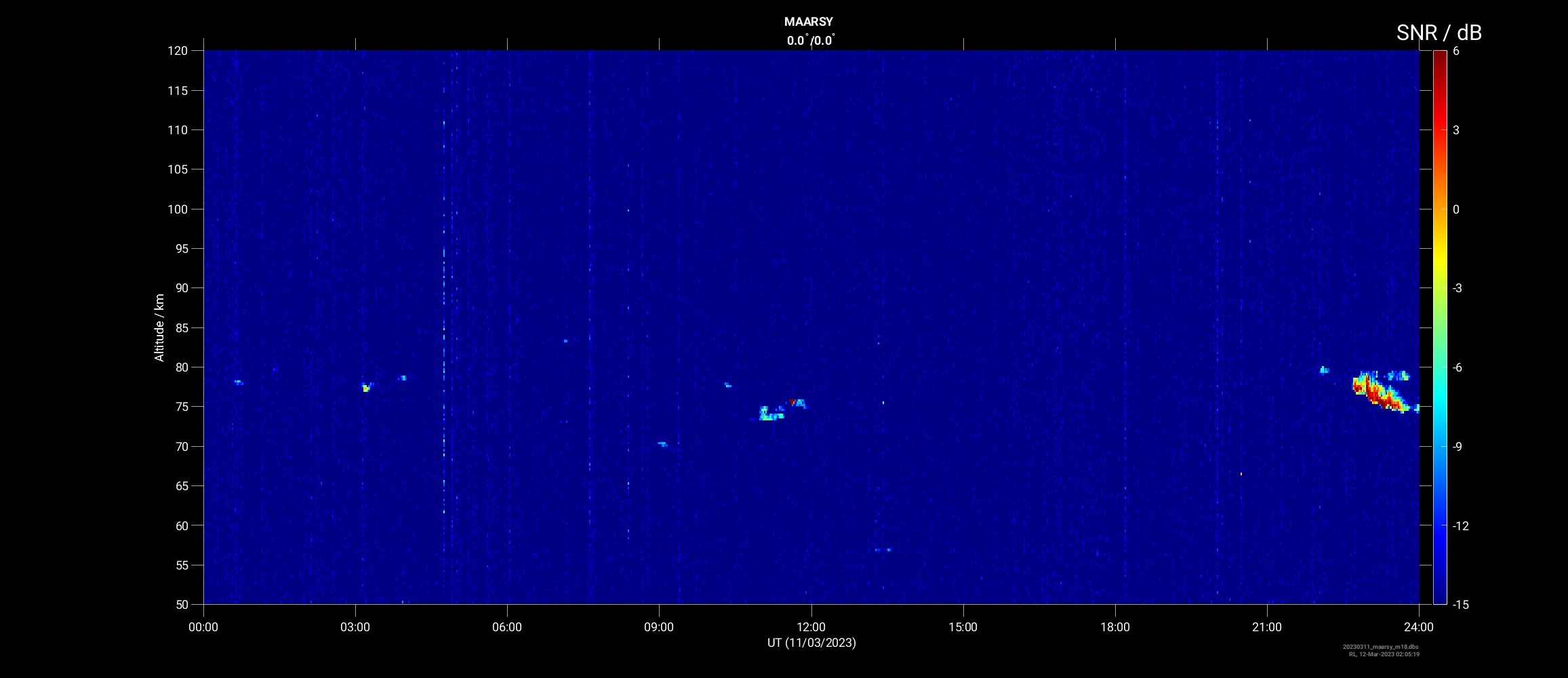The image size is (1568, 678).
Task: Click the 06:00 time tick label
Action: 507,627
